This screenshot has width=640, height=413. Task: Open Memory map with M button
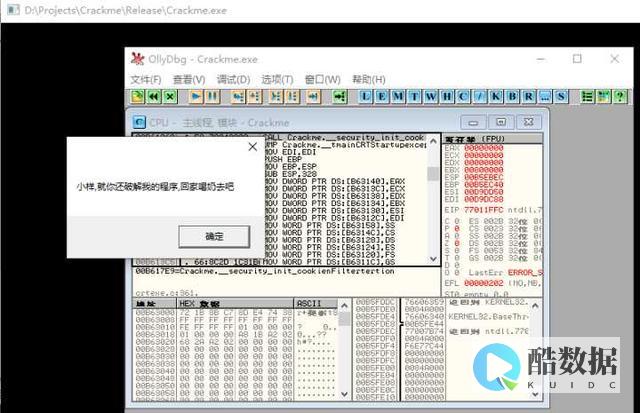[x=398, y=97]
